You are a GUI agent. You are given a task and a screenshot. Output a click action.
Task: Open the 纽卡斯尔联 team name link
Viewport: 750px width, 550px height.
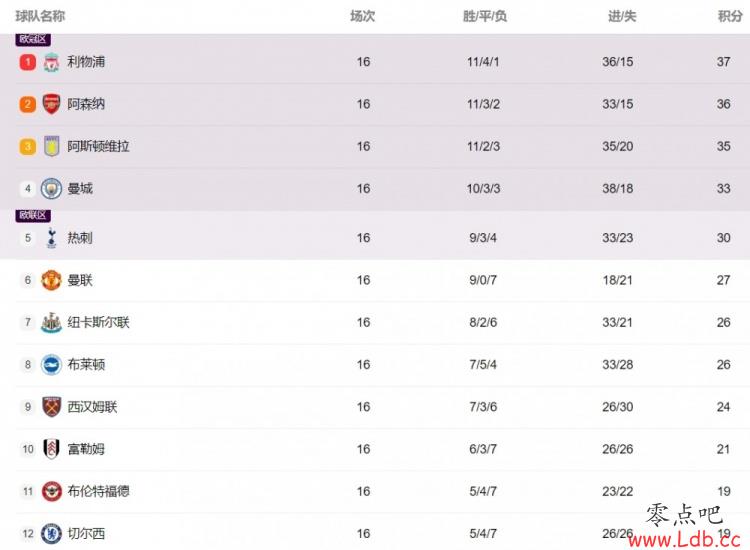99,322
